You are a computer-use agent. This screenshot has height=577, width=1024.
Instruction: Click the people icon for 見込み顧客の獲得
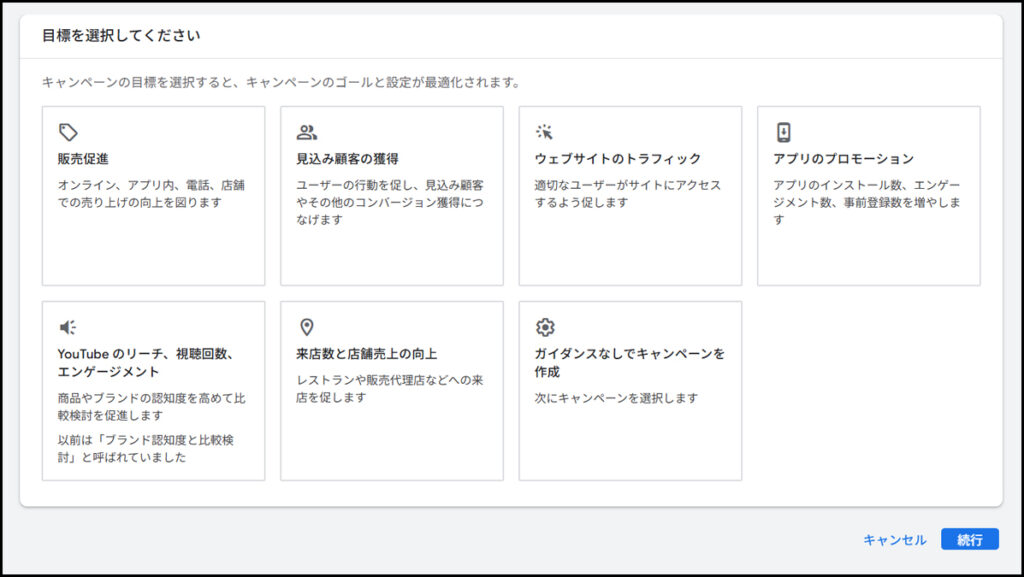306,132
